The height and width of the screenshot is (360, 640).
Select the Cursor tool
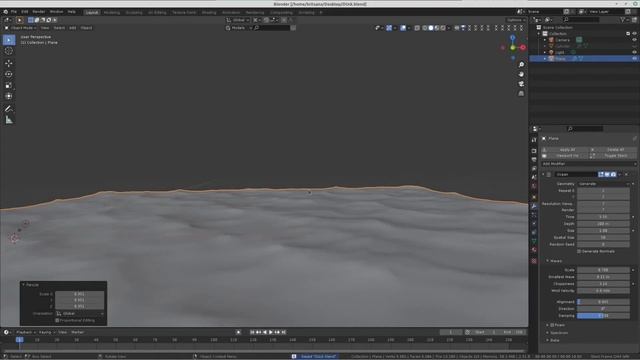tap(9, 51)
